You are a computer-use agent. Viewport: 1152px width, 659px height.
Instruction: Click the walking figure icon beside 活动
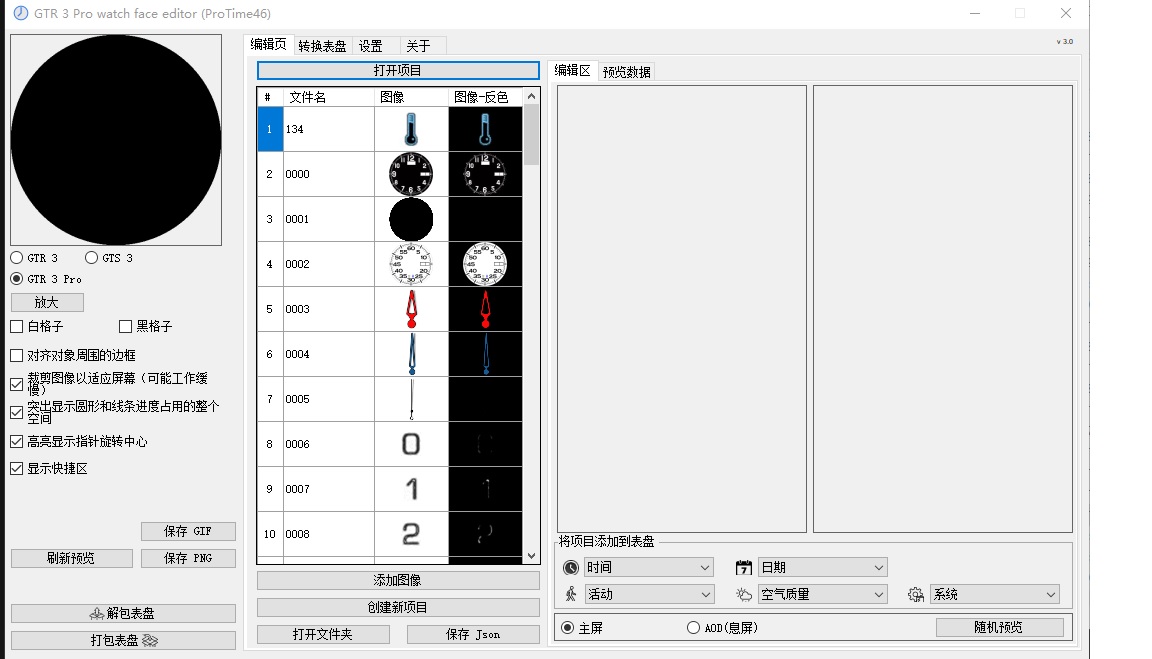[x=571, y=594]
